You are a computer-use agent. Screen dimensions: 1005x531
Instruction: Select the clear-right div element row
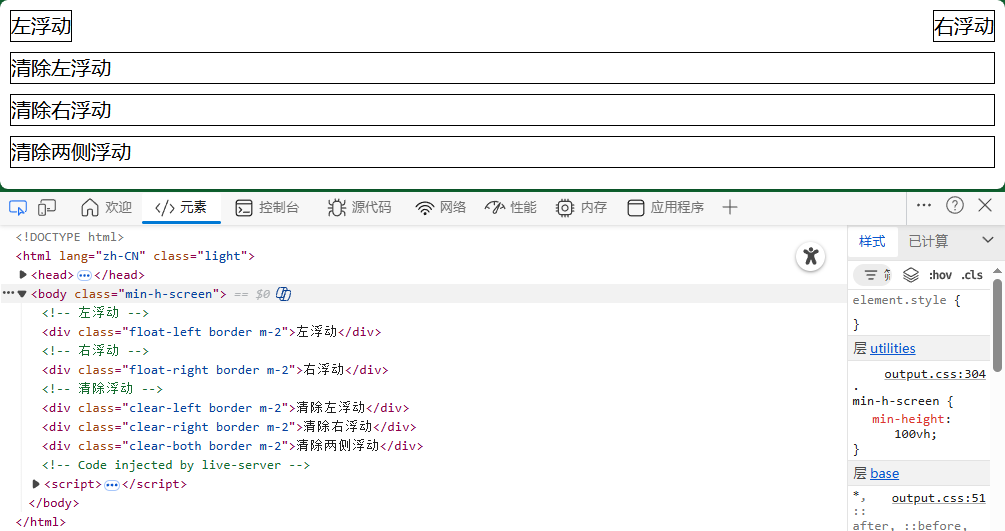point(229,426)
